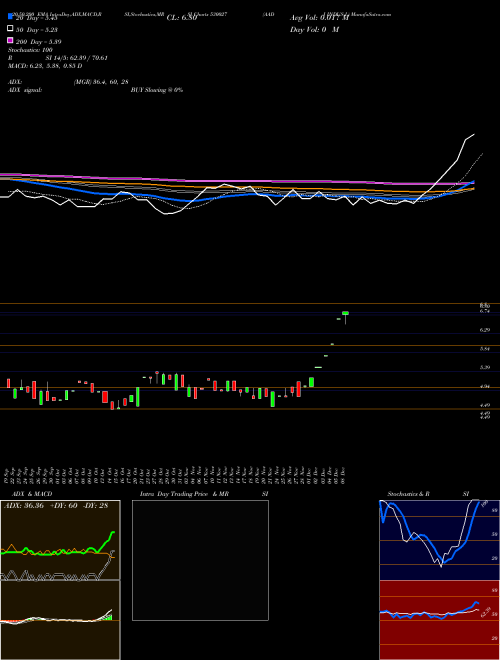The image size is (500, 660).
Task: Open the ADX & MACD indicator panel
Action: [x=60, y=540]
